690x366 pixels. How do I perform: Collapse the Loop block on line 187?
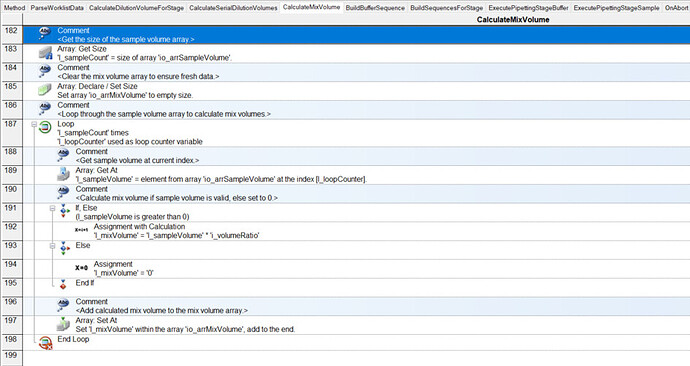[34, 124]
